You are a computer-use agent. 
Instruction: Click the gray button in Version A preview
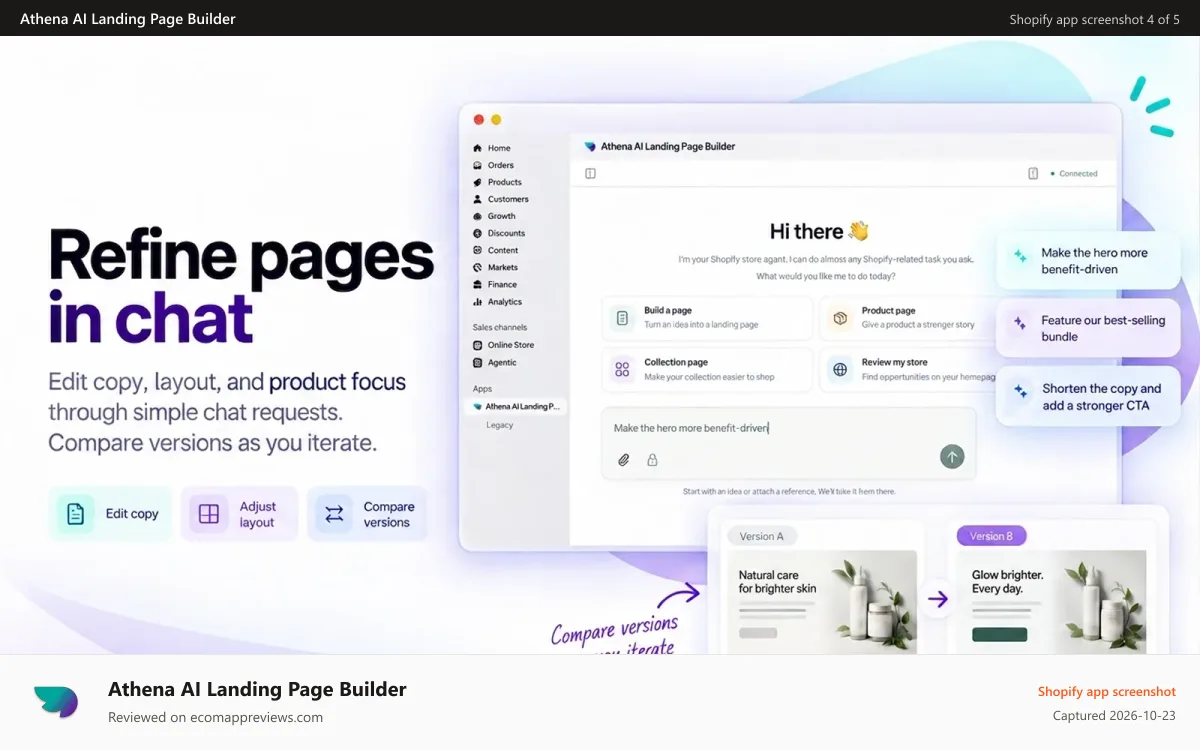(757, 633)
